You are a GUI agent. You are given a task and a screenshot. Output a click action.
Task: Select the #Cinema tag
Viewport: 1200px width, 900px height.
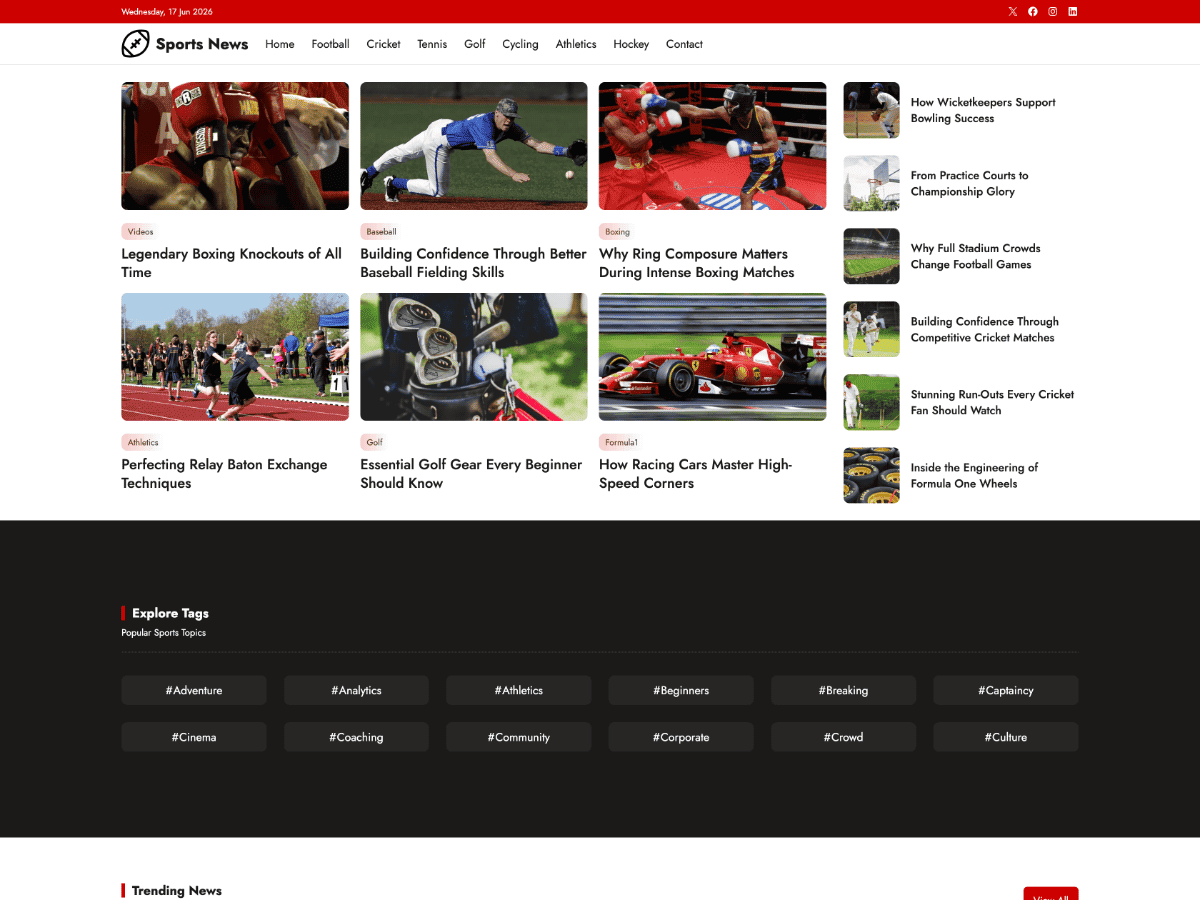point(194,737)
